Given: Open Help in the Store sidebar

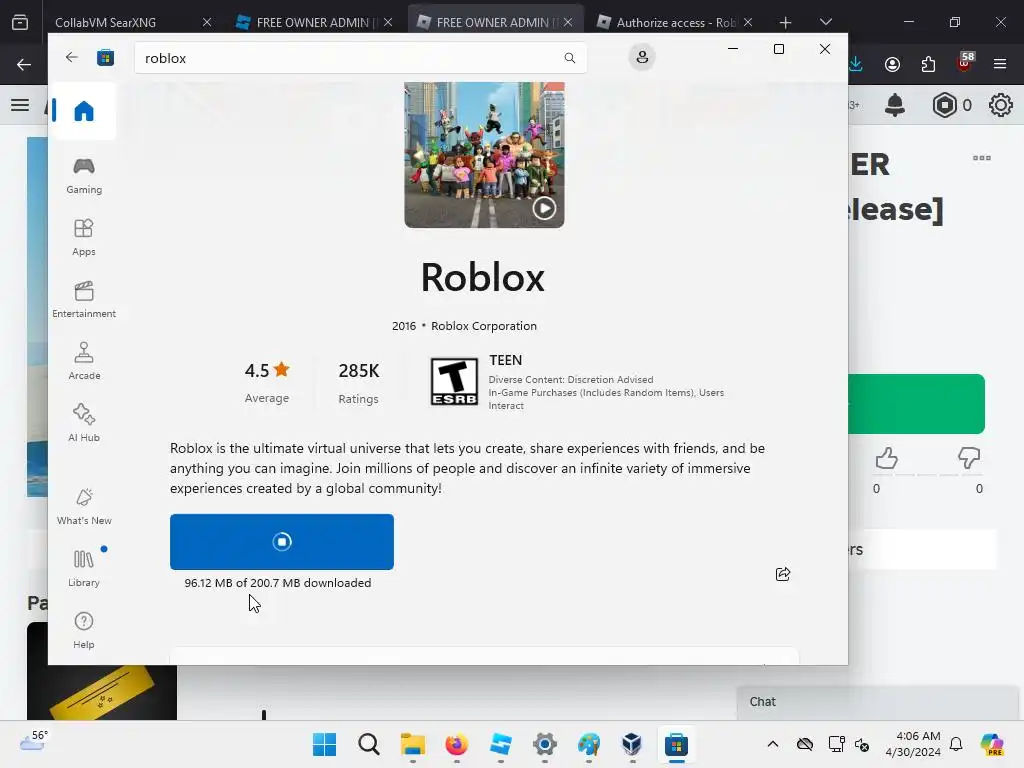Looking at the screenshot, I should click(84, 631).
